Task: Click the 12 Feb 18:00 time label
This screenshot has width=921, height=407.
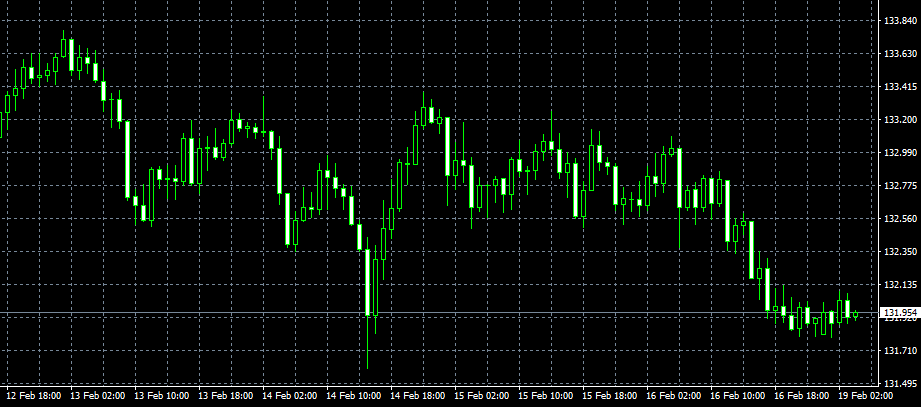Action: click(x=33, y=396)
